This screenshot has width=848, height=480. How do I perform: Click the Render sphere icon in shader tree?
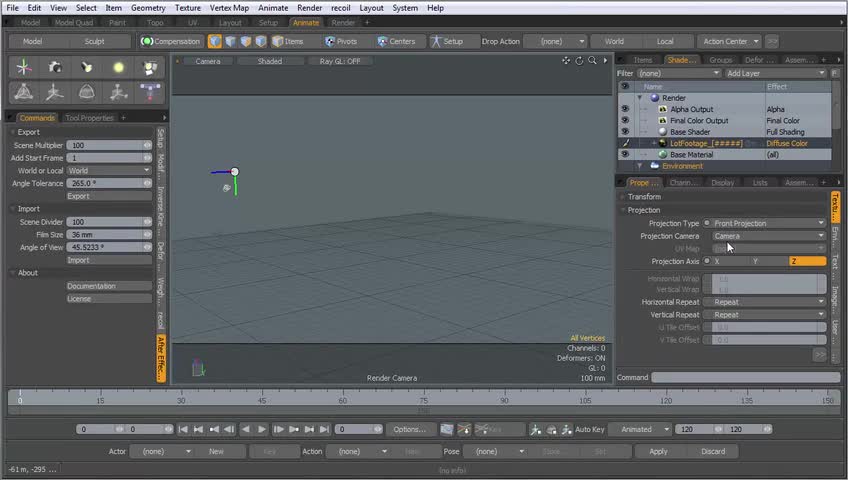[655, 98]
